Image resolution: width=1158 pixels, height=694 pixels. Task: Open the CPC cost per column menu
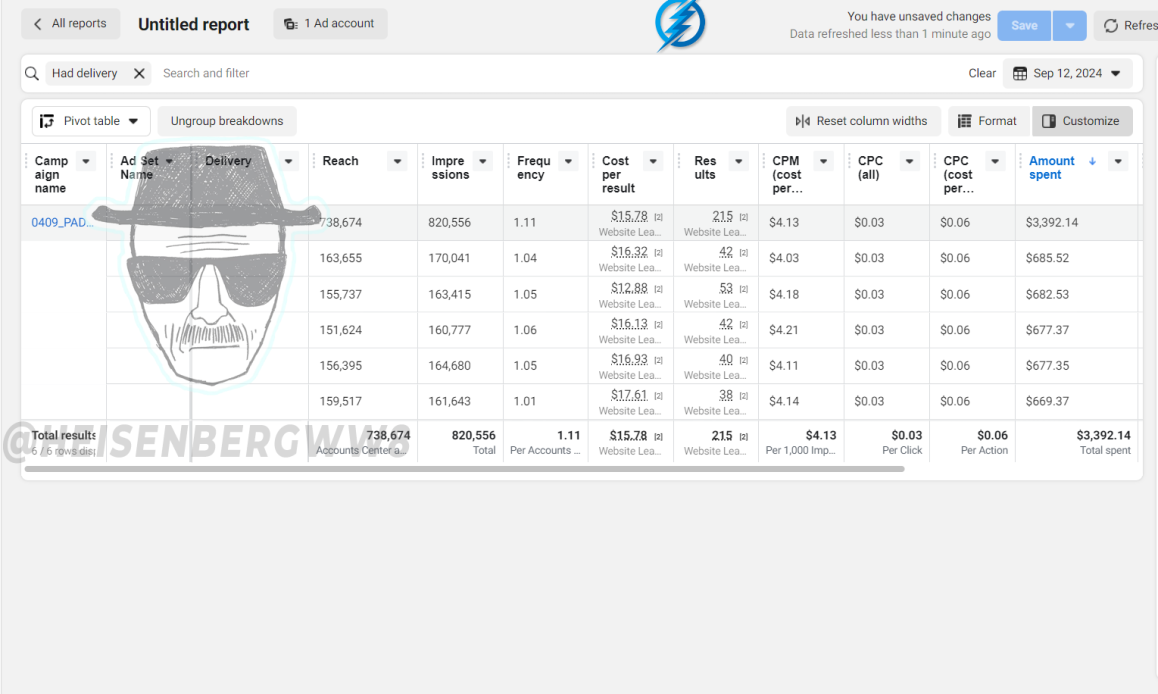pos(995,161)
